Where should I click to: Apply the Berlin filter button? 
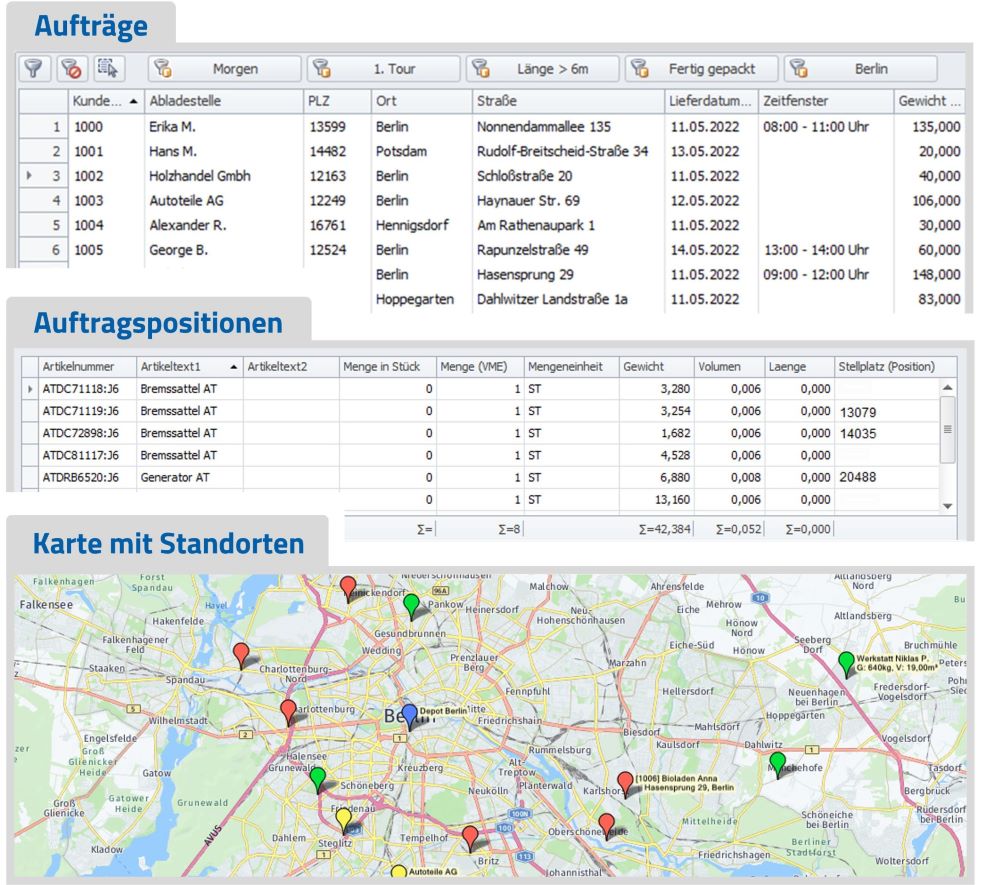[x=860, y=69]
